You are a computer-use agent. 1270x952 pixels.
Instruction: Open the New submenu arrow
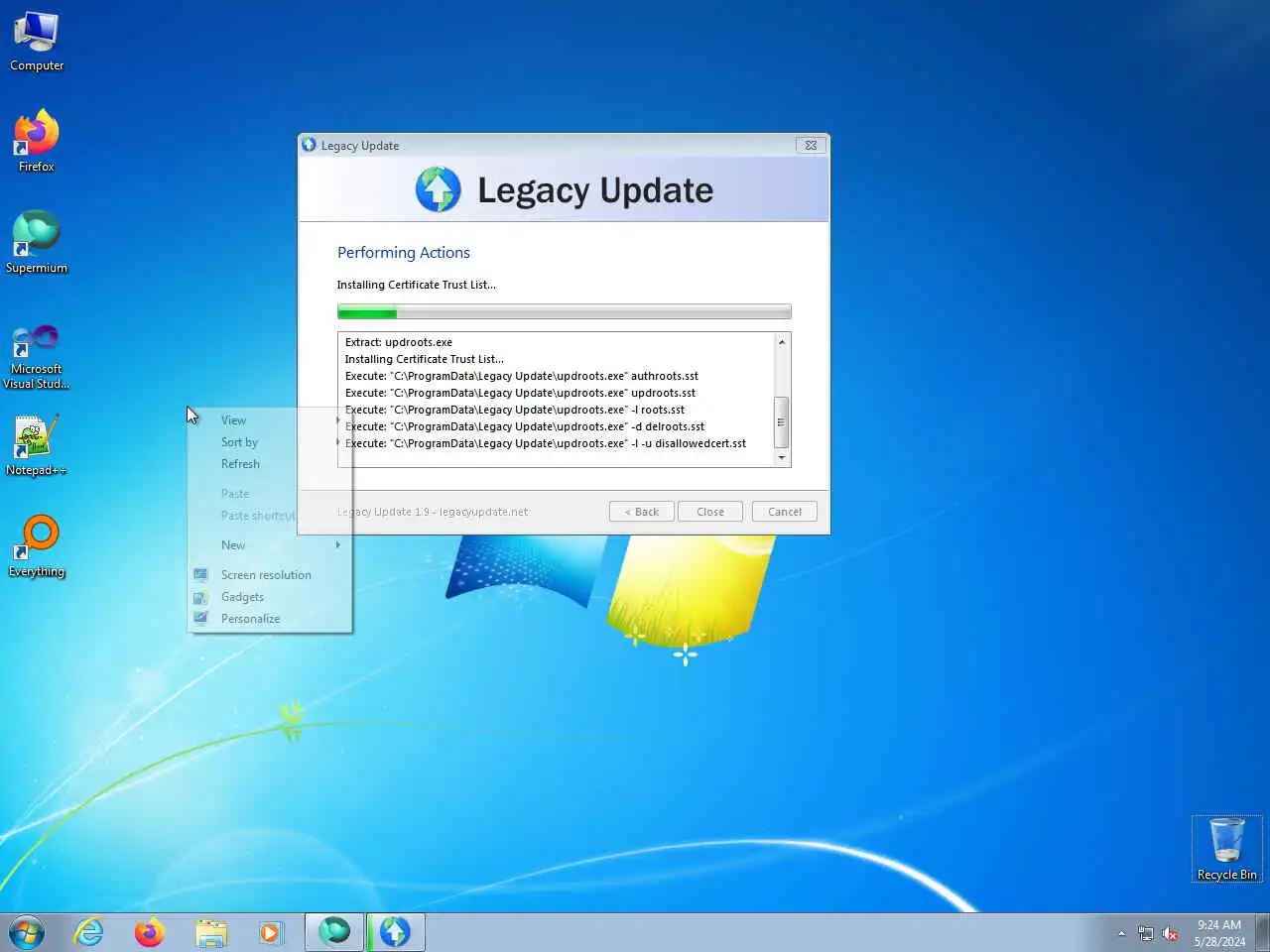click(x=337, y=545)
